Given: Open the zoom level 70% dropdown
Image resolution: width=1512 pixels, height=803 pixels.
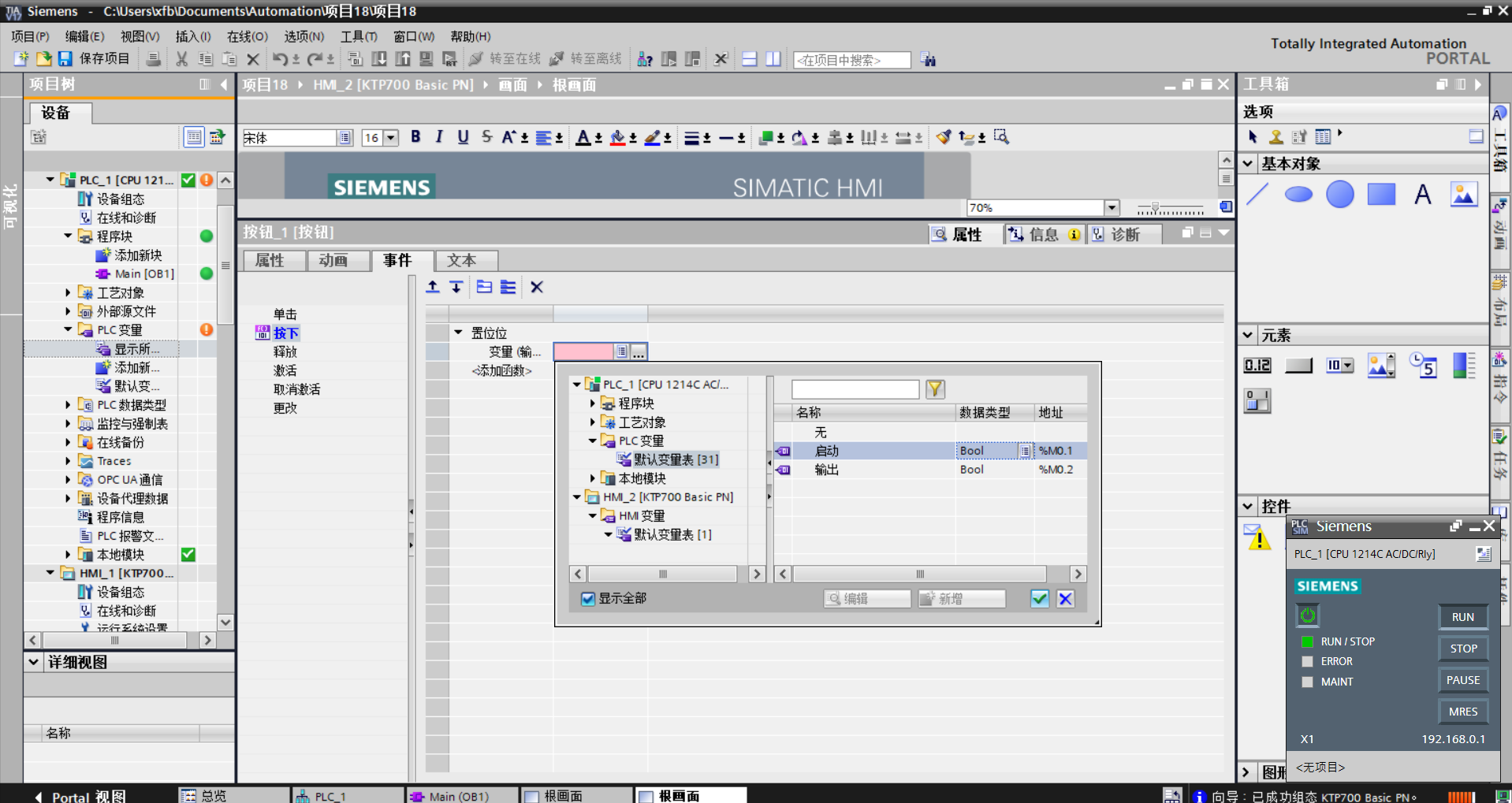Looking at the screenshot, I should (x=1112, y=208).
